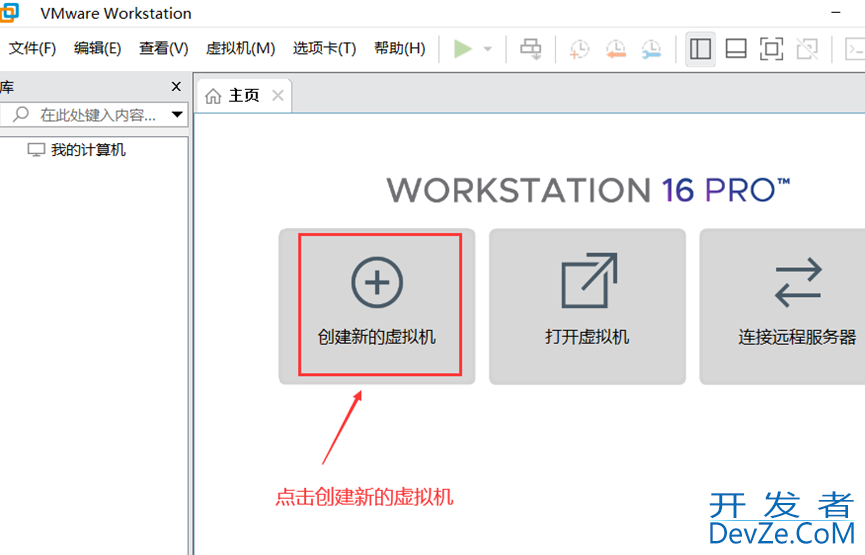Click the take snapshot clock icon
This screenshot has width=865, height=555.
579,49
